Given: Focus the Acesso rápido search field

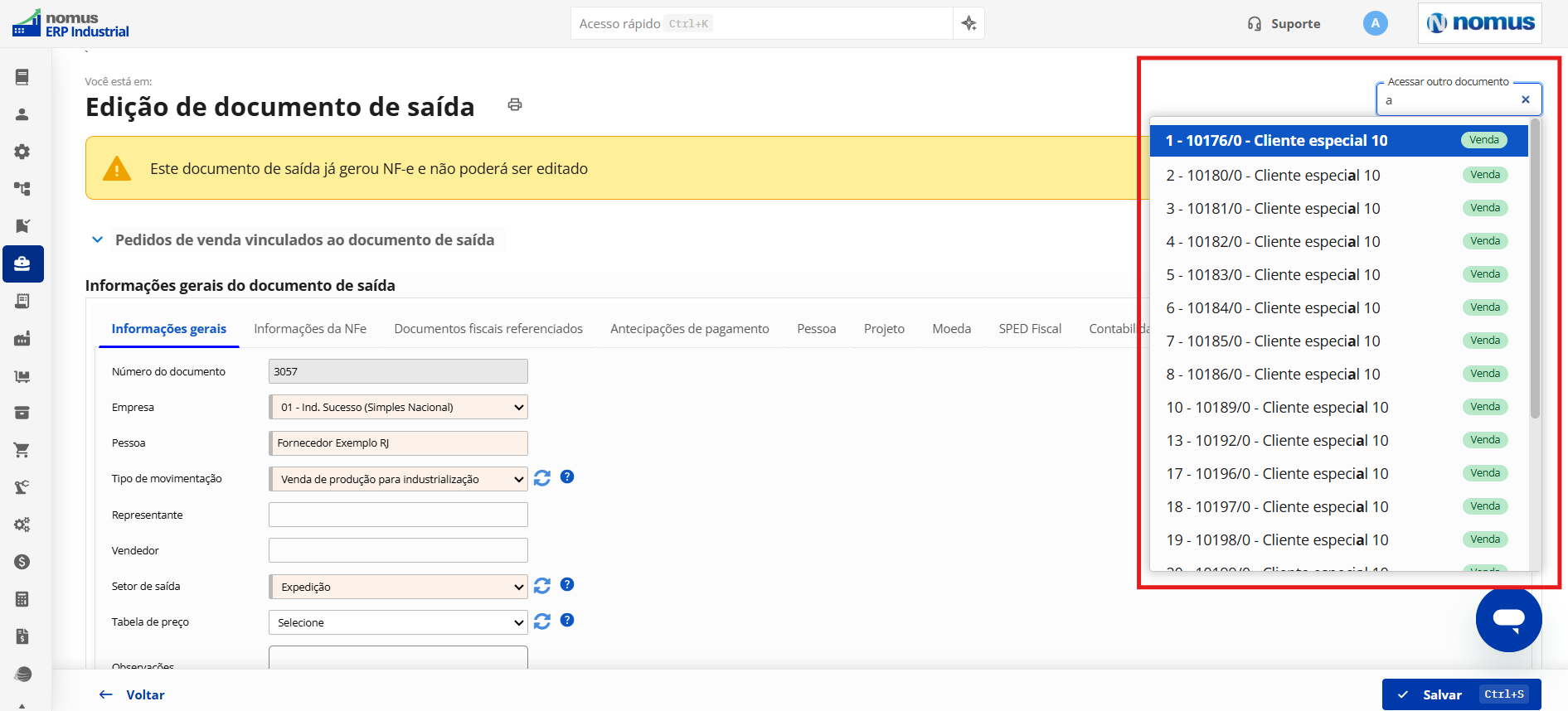Looking at the screenshot, I should point(761,23).
